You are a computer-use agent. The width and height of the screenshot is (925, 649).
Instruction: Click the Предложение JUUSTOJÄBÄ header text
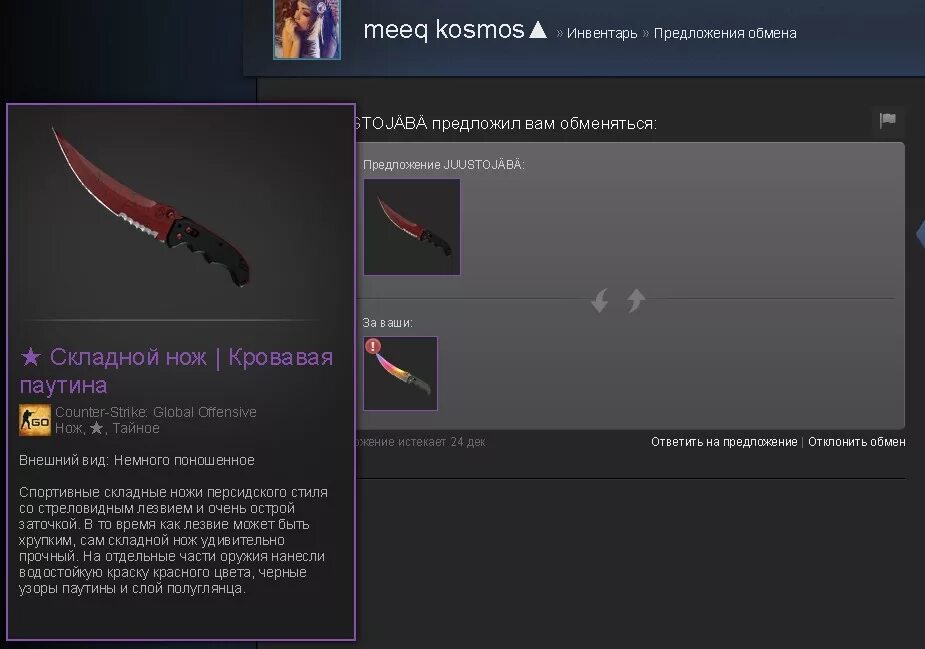pyautogui.click(x=444, y=165)
